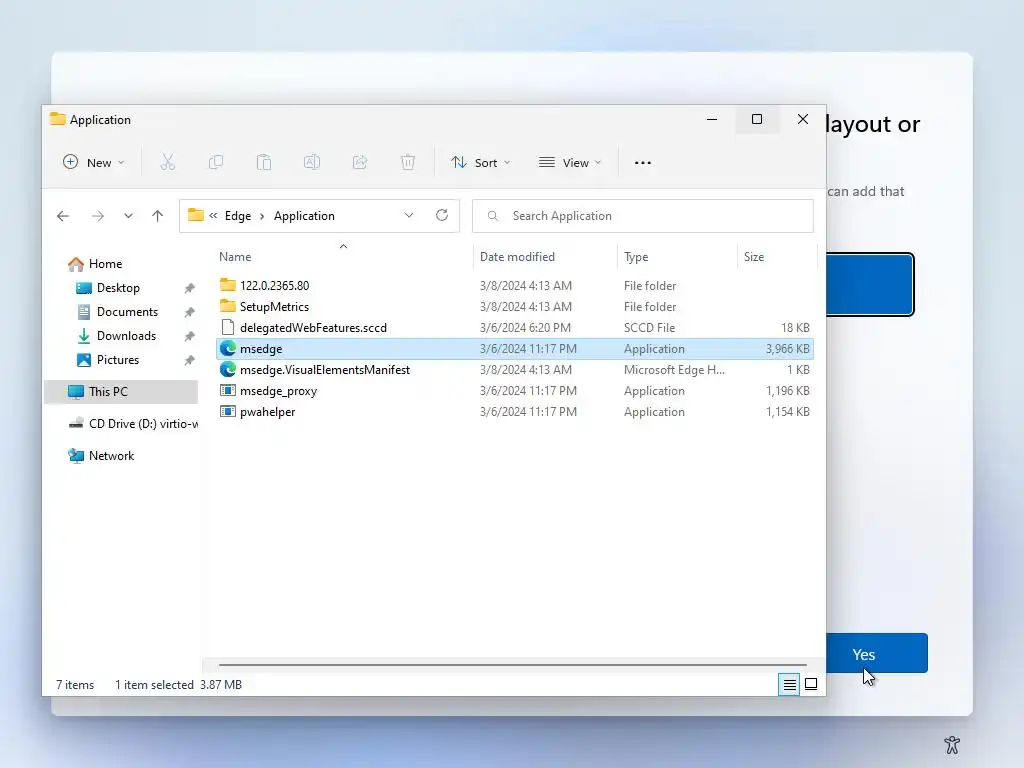Select Home in navigation pane

pos(105,264)
